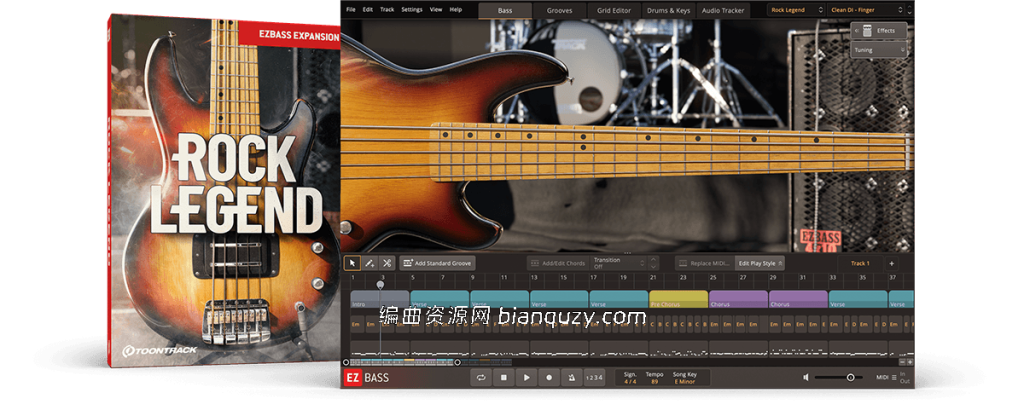The width and height of the screenshot is (1024, 416).
Task: Open the Settings menu
Action: (412, 10)
